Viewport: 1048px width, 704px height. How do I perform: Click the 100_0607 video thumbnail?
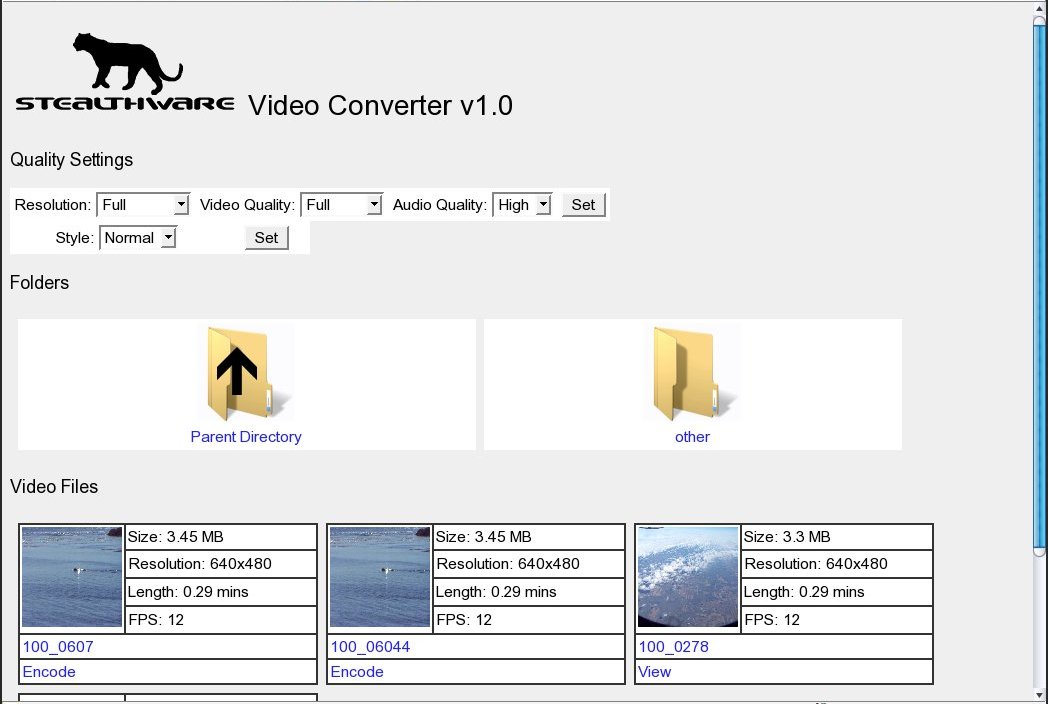tap(70, 577)
